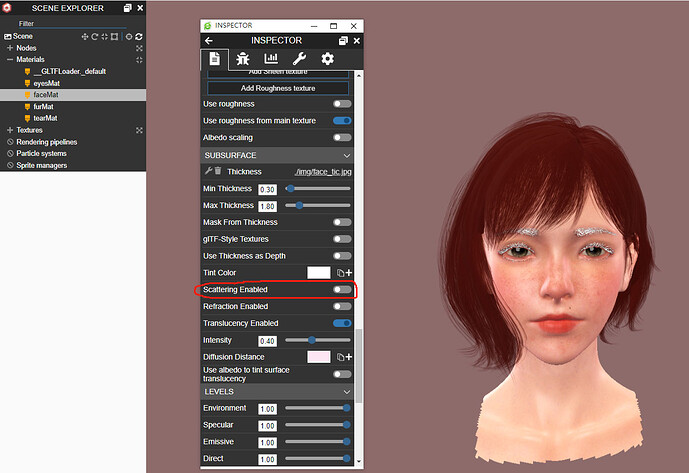Collapse all Materials using its right-side icon
Viewport: 689px width, 473px height.
click(139, 60)
